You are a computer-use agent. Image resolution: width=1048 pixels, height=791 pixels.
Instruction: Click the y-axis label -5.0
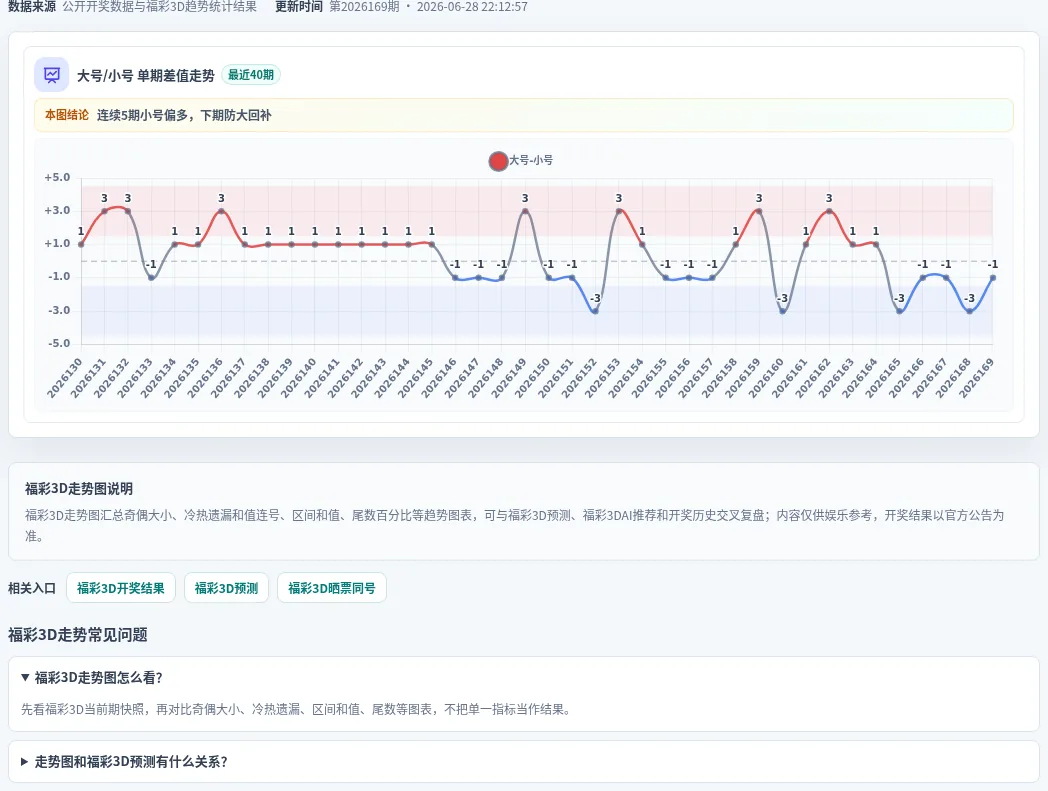[59, 343]
